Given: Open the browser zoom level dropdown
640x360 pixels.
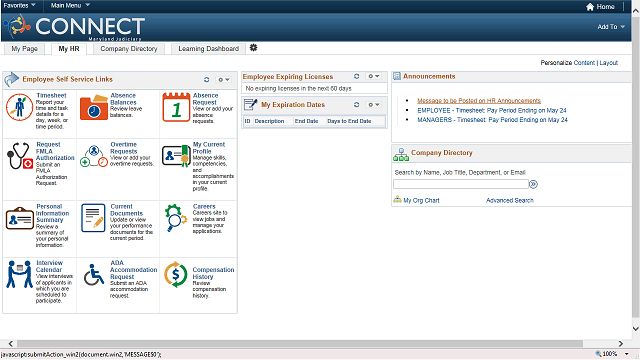Looking at the screenshot, I should click(627, 354).
